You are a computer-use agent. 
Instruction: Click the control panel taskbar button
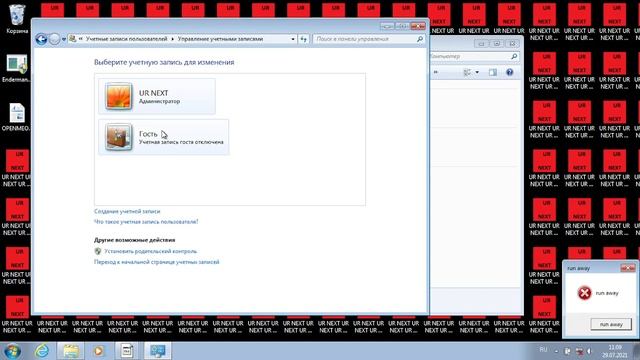point(158,351)
